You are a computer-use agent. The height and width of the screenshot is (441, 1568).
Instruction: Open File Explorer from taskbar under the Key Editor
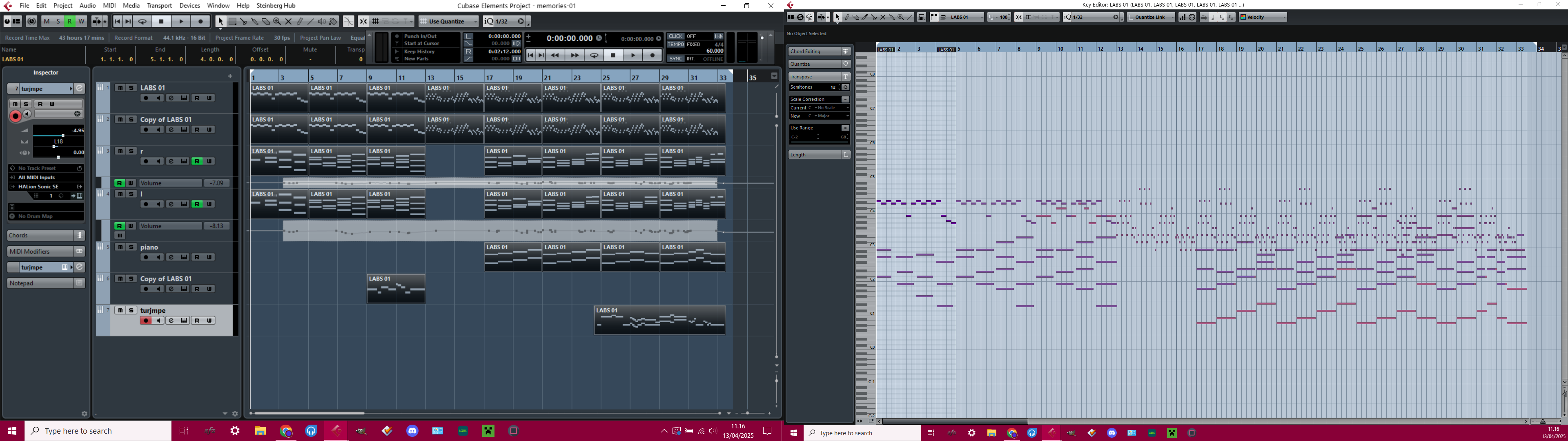coord(991,433)
